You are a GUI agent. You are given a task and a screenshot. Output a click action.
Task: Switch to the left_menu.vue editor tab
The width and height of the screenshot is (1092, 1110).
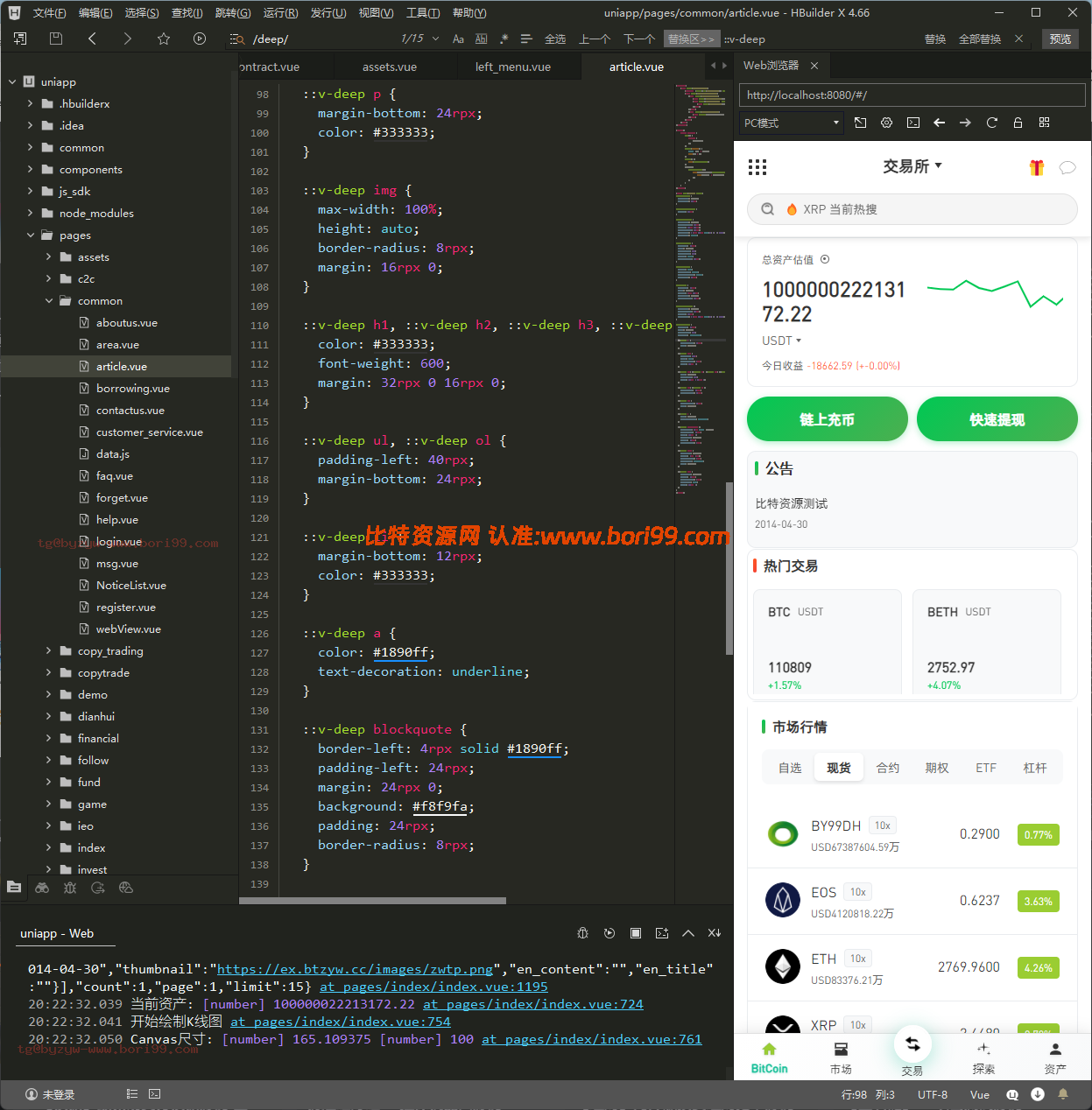513,67
